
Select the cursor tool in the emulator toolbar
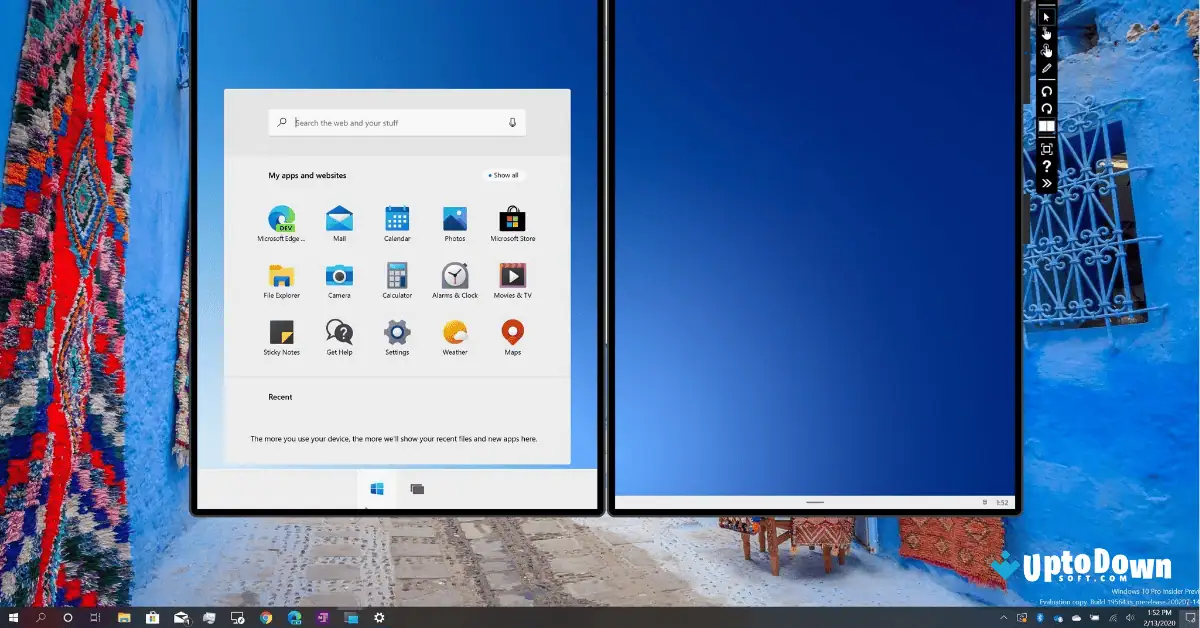[1046, 16]
